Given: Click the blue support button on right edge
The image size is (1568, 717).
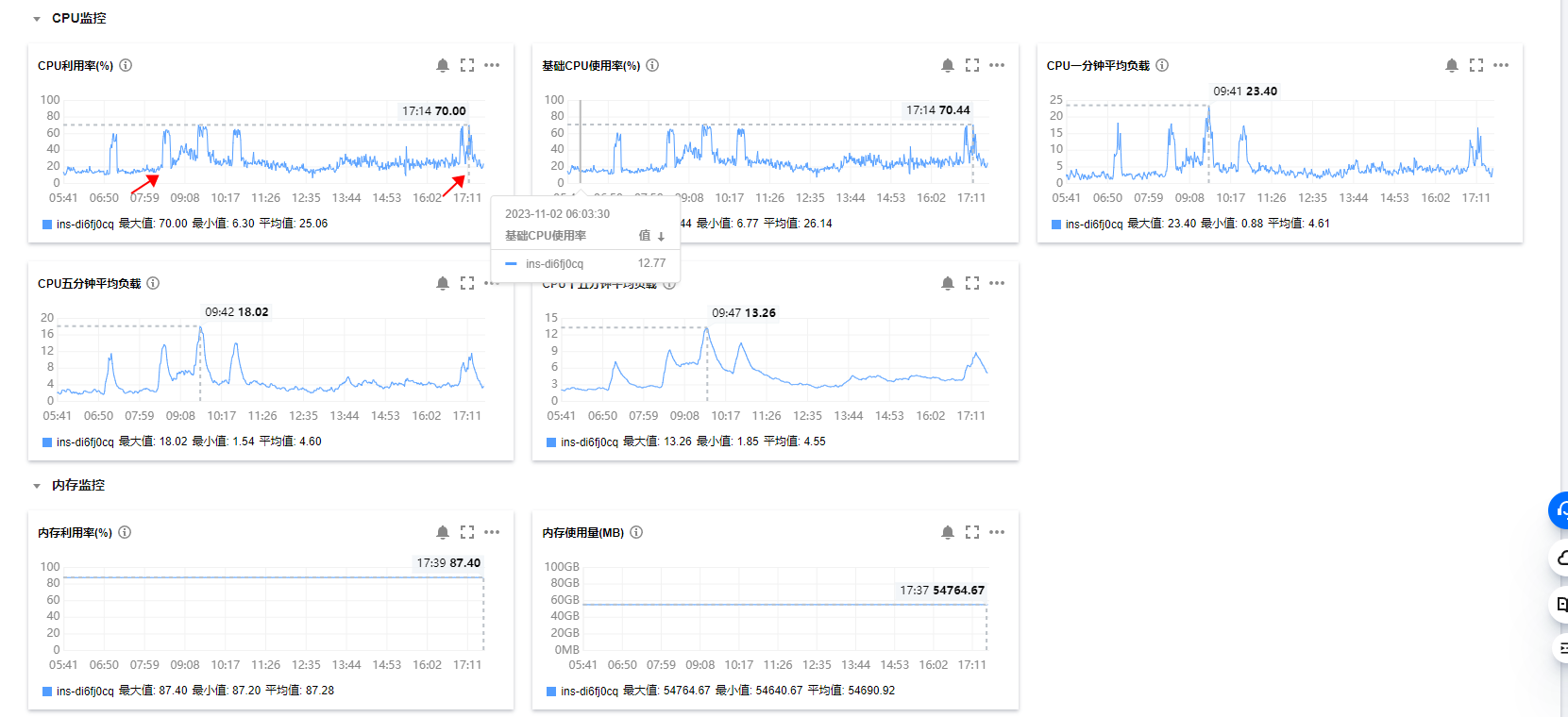Looking at the screenshot, I should pos(1560,510).
